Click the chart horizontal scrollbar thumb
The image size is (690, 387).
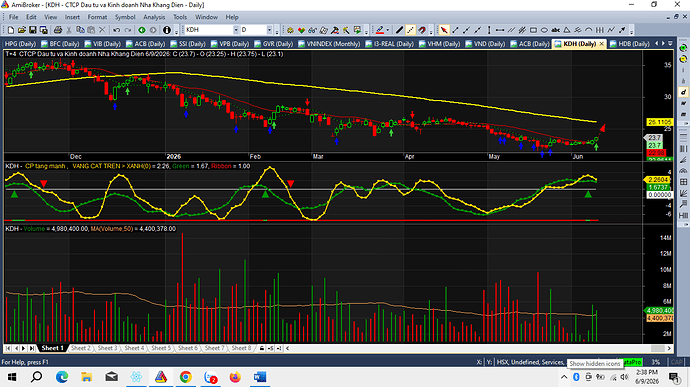657,348
